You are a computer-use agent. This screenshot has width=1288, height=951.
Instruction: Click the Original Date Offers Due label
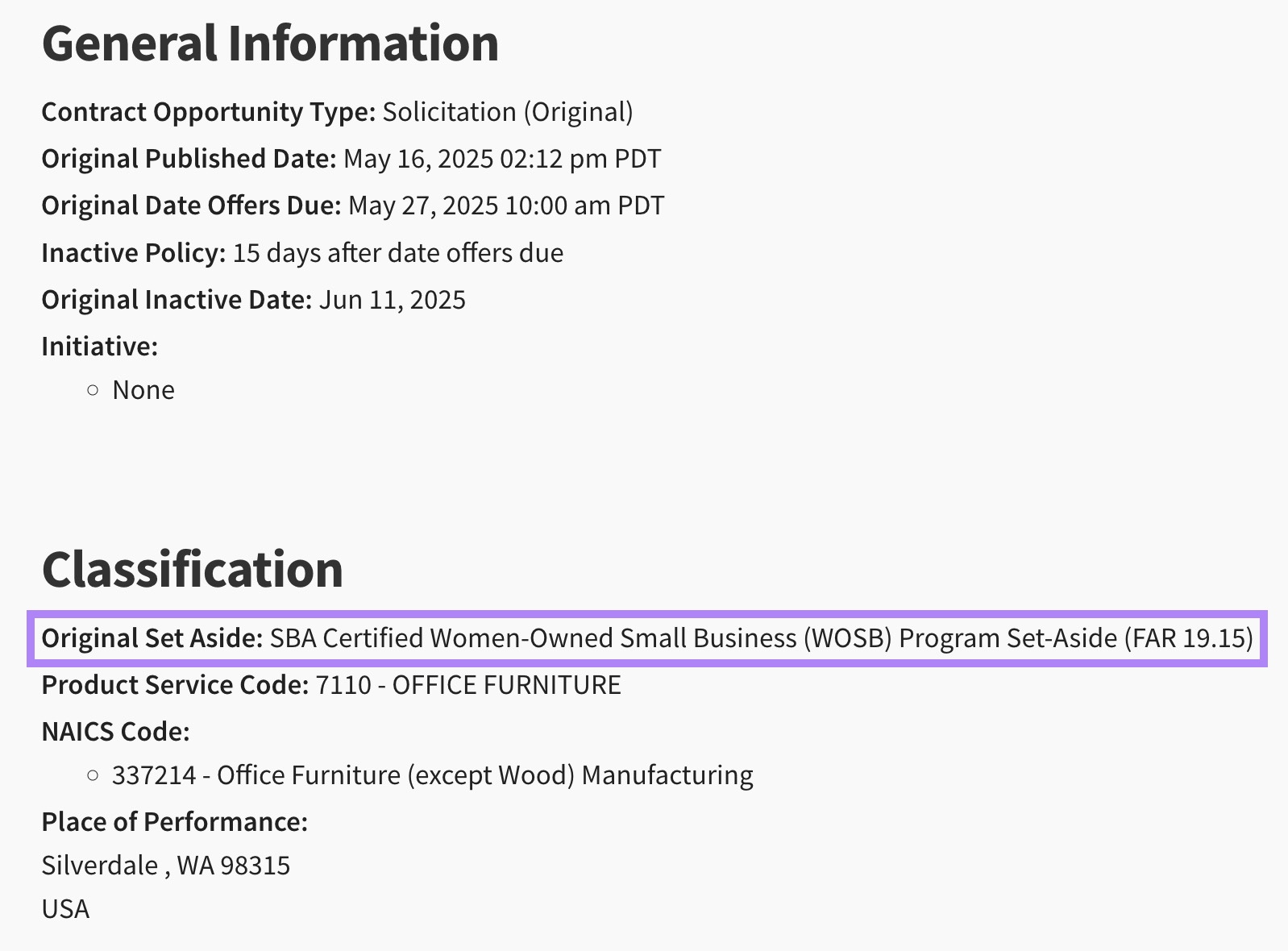(191, 206)
